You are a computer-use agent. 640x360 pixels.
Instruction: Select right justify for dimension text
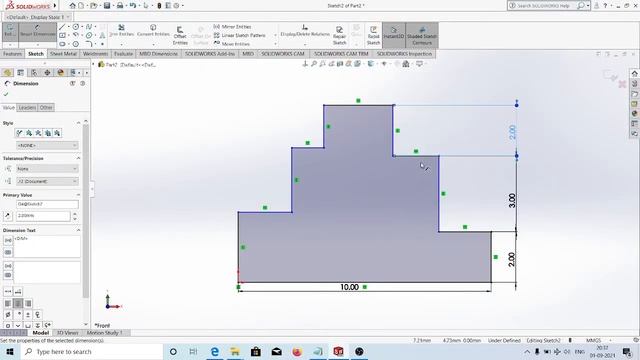coord(28,303)
